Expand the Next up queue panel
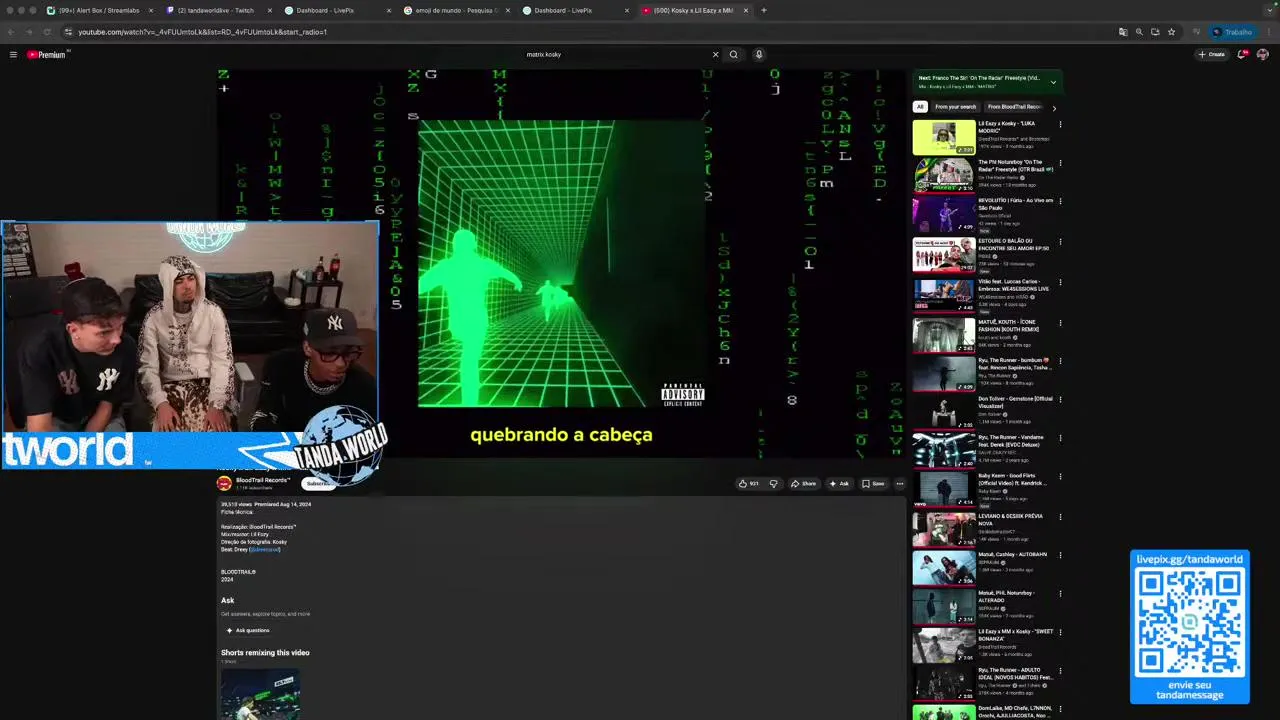 coord(1053,82)
